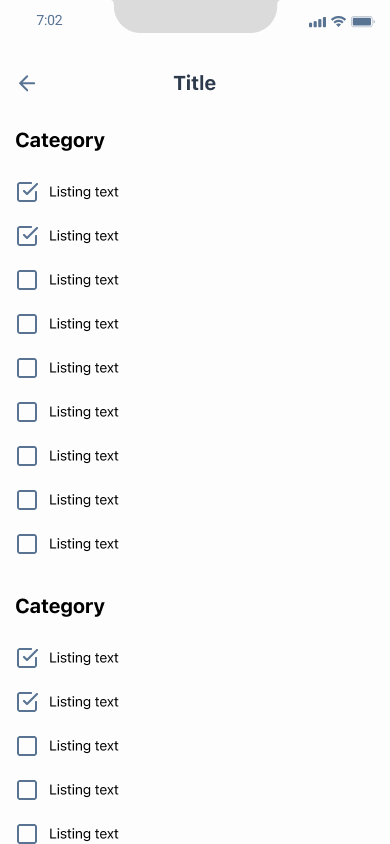
Task: Check the fourth checkbox in second Category
Action: coord(27,791)
